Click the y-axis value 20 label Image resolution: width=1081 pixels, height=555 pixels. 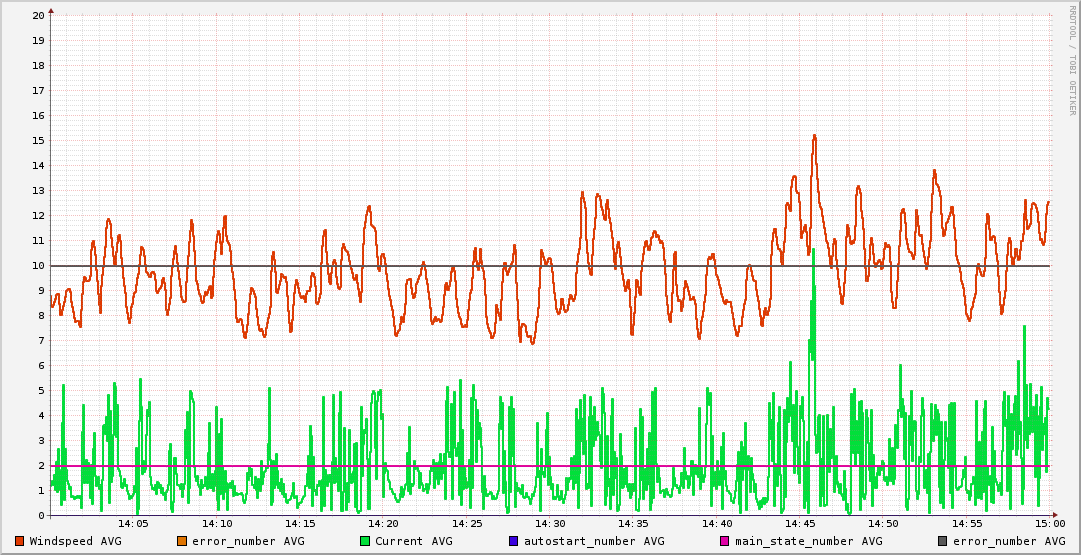(x=38, y=16)
